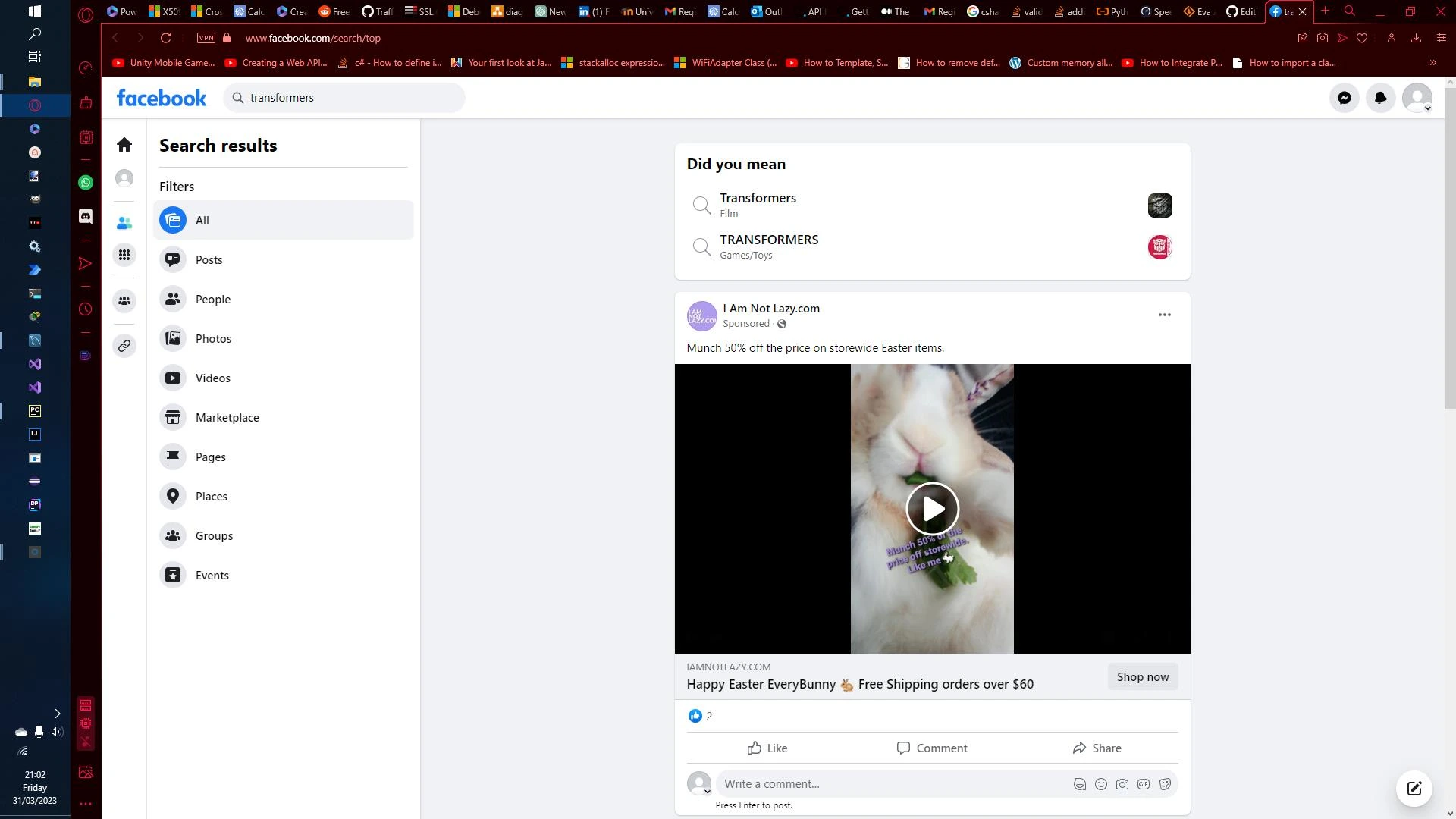
Task: Open the Creating a Web API bookmark
Action: click(x=276, y=63)
